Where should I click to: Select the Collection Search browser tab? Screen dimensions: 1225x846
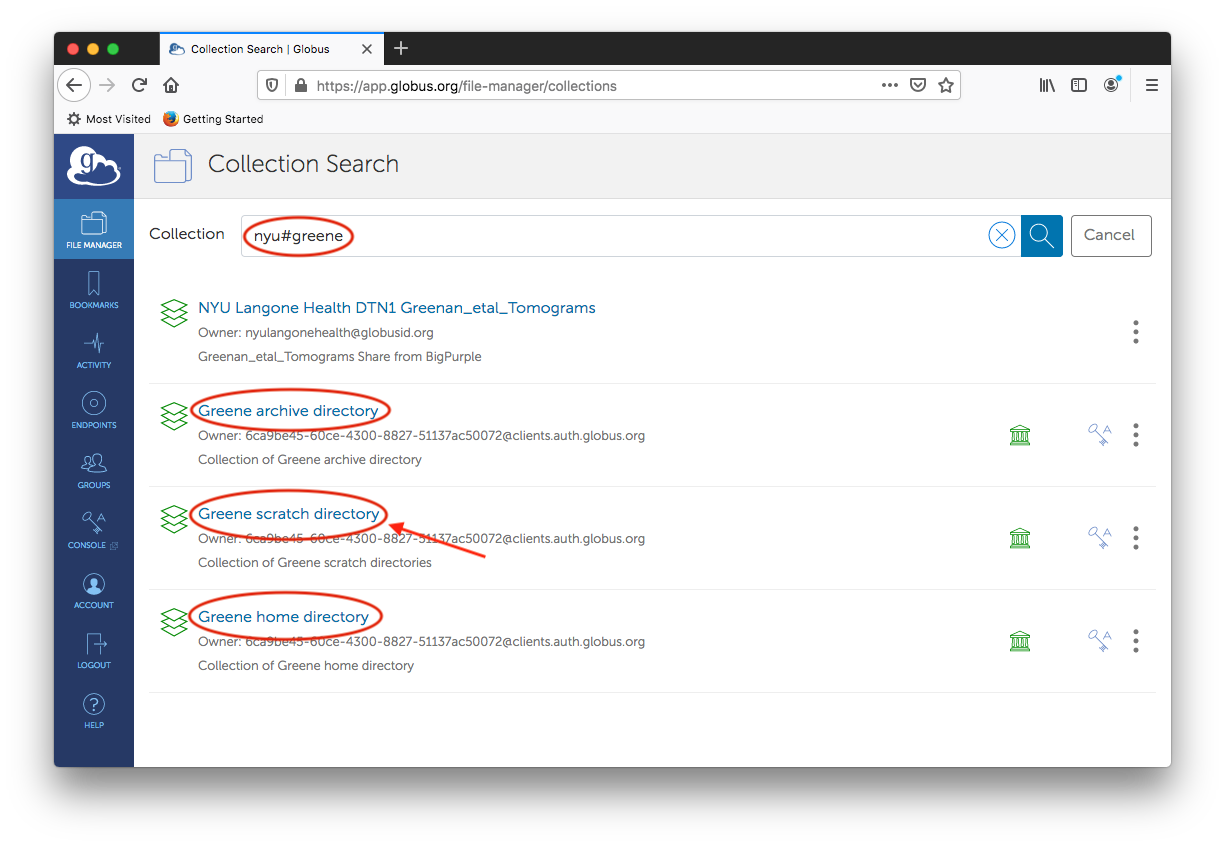click(x=260, y=49)
